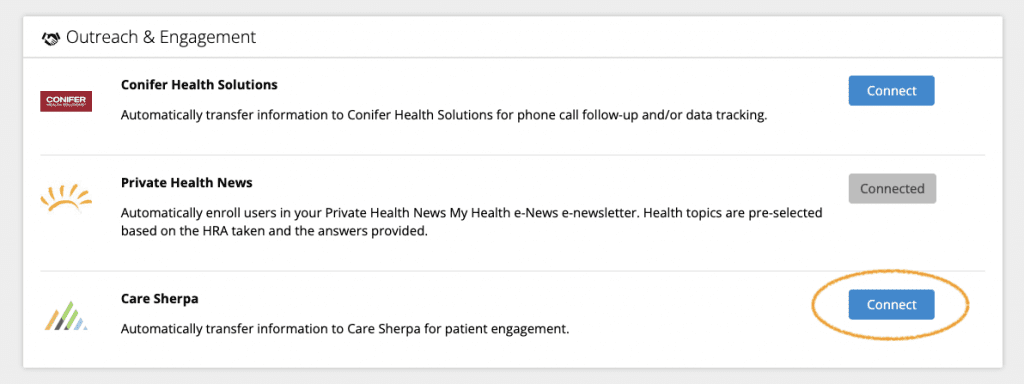Connect Conifer Health Solutions integration
This screenshot has height=384, width=1024.
pyautogui.click(x=891, y=91)
